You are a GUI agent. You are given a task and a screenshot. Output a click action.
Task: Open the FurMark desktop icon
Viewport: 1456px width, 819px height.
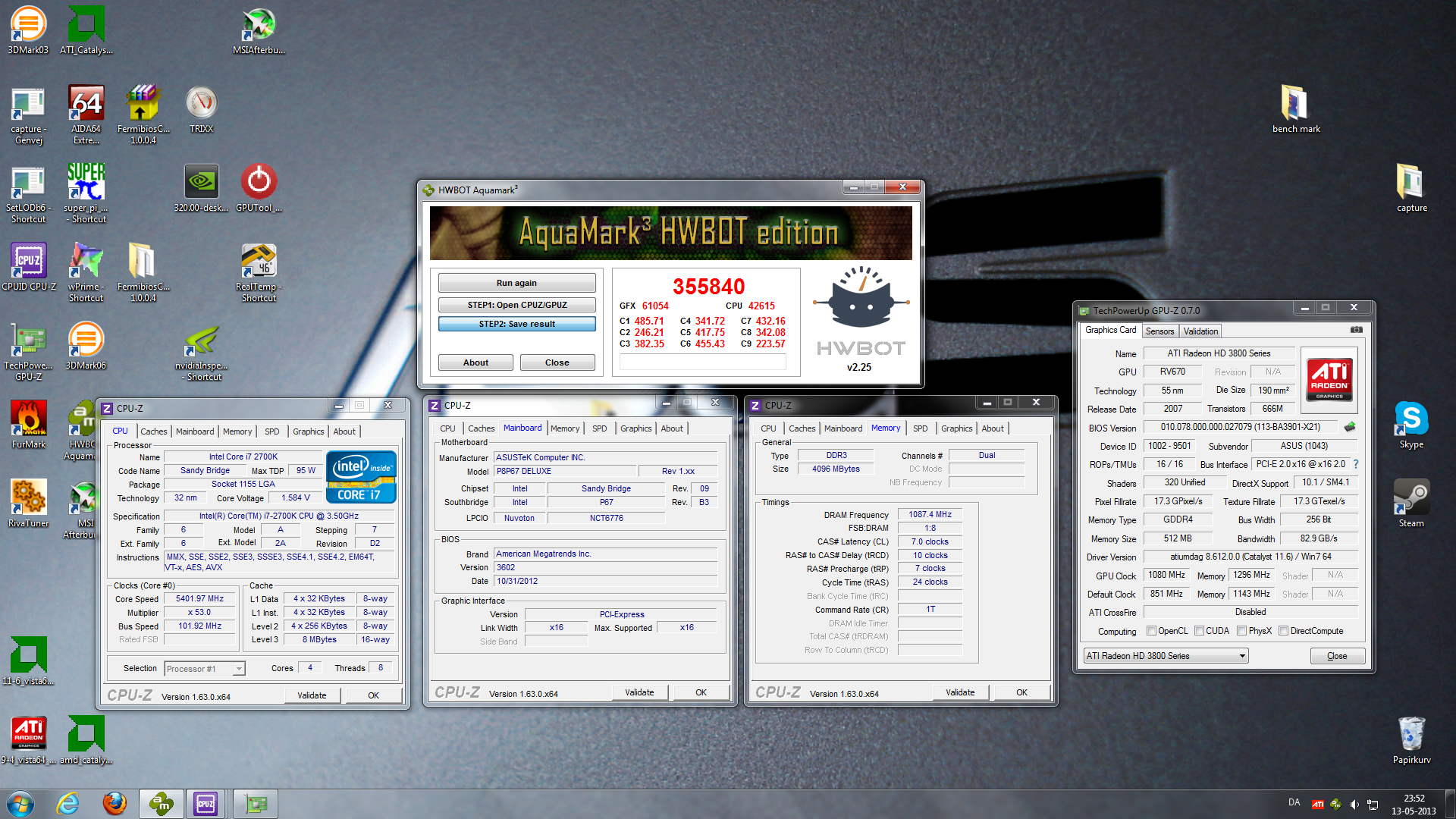[29, 425]
